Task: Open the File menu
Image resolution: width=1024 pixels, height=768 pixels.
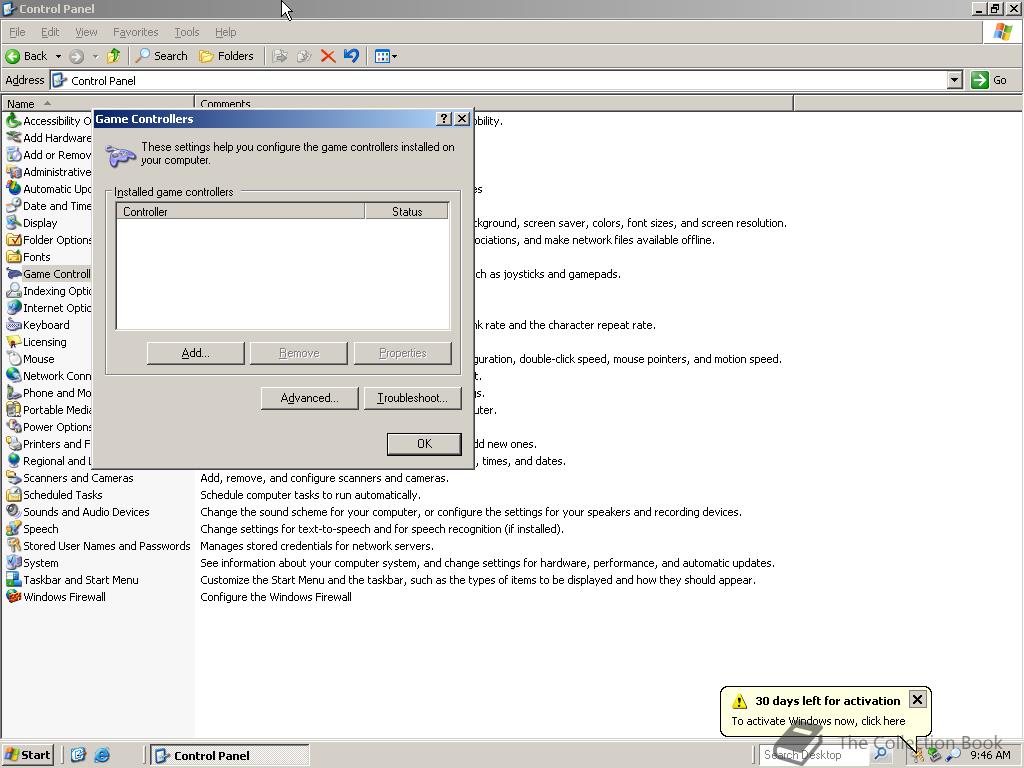Action: pyautogui.click(x=17, y=32)
